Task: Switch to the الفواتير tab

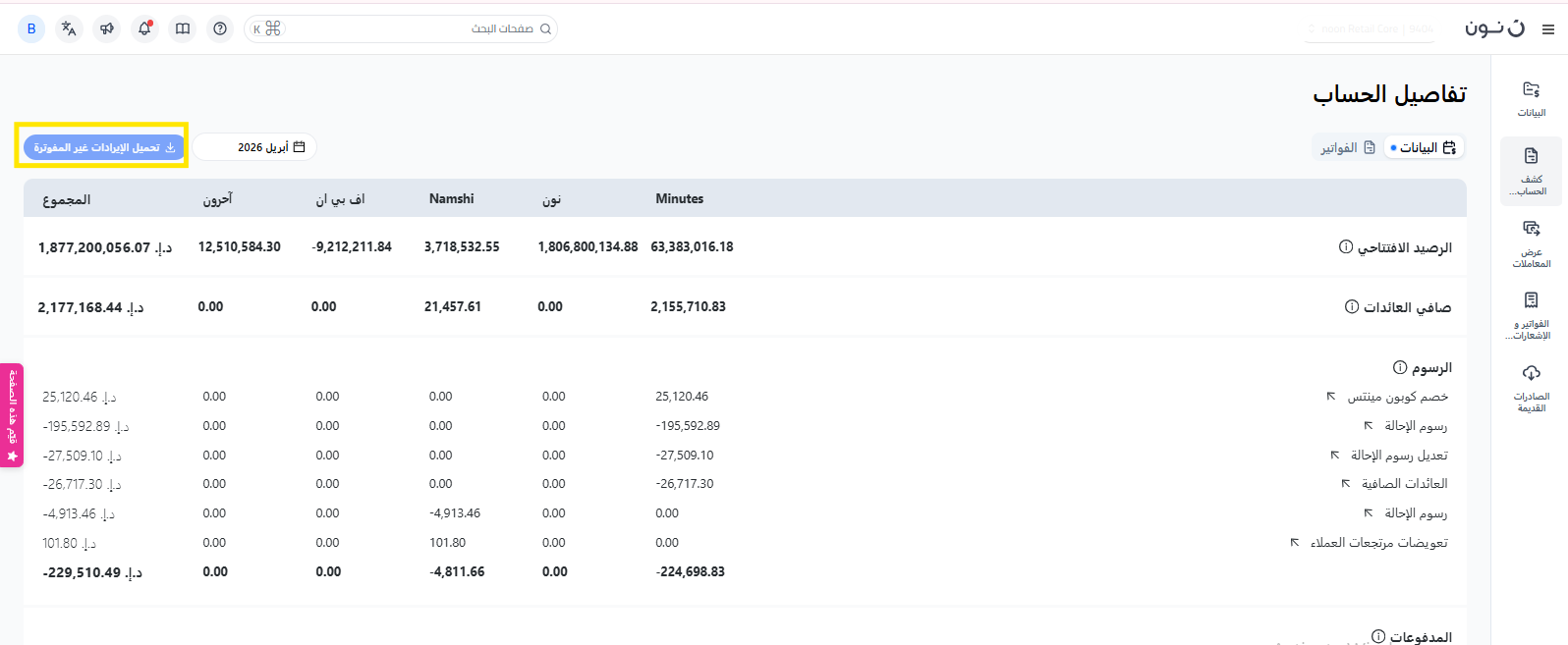Action: [x=1347, y=147]
